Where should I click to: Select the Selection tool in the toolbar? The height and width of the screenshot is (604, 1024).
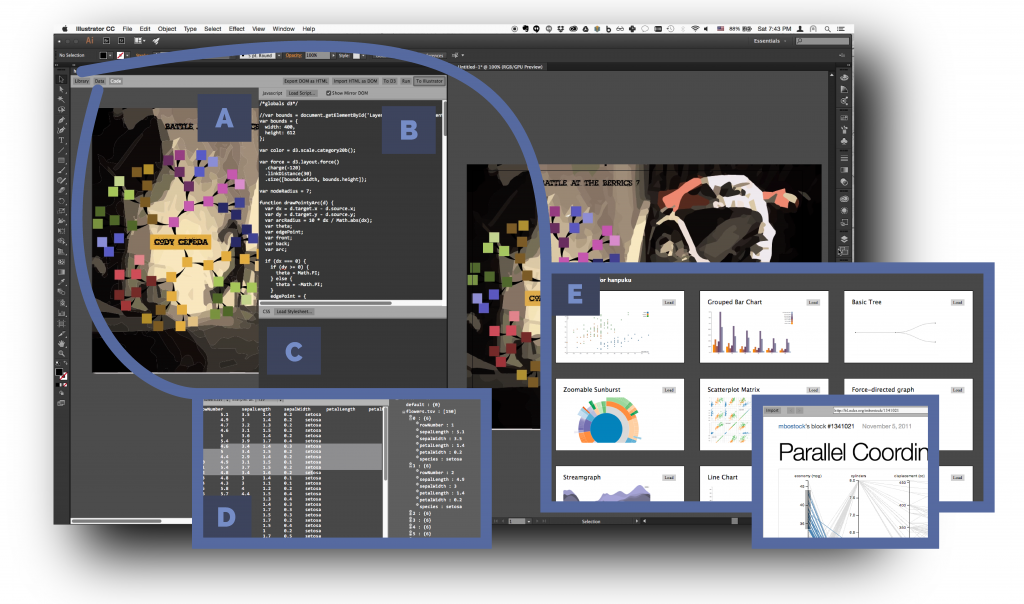(x=61, y=80)
